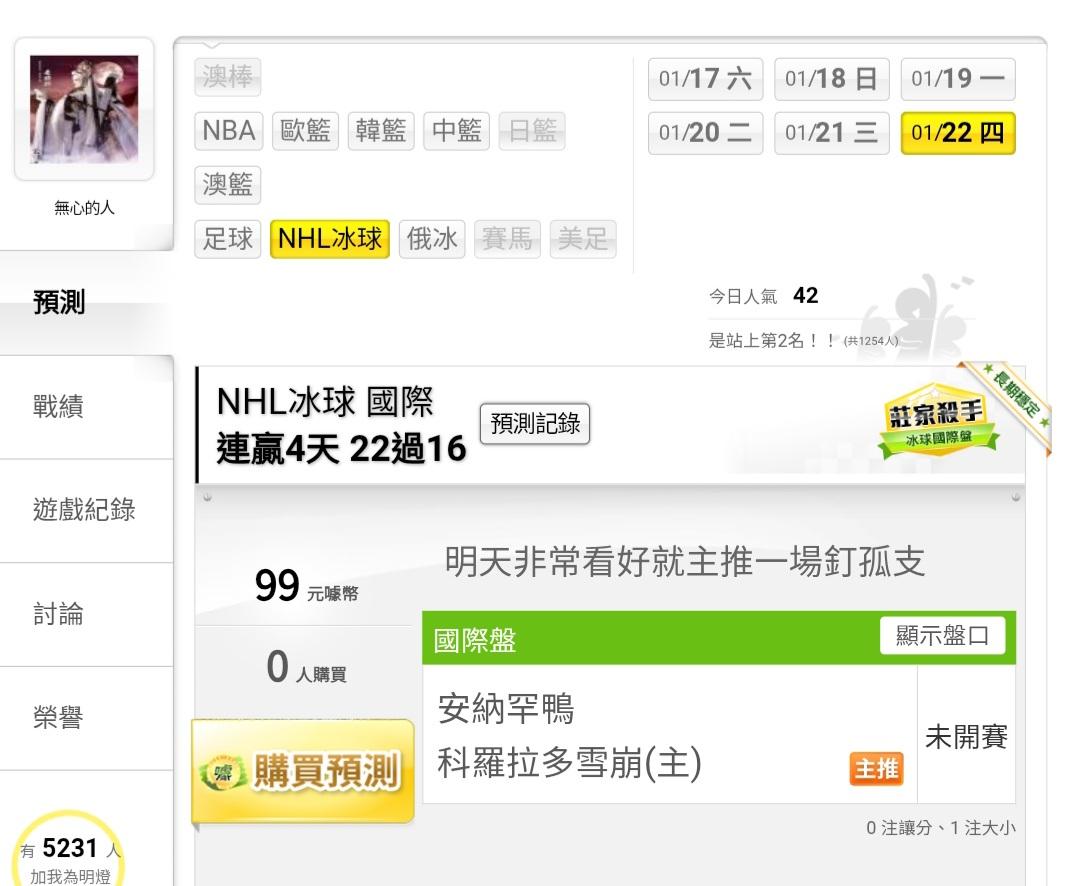The image size is (1080, 886).
Task: Select the NHL冰球 sport filter
Action: tap(330, 239)
